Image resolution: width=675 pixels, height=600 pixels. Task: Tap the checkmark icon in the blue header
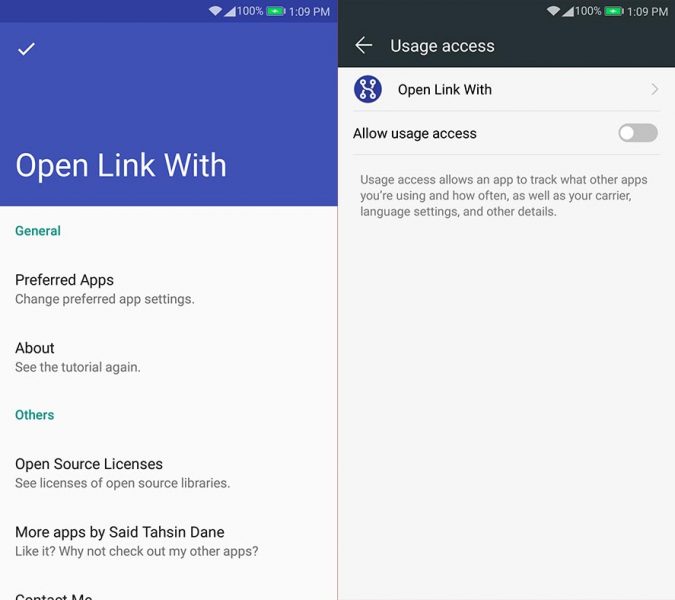pyautogui.click(x=26, y=49)
